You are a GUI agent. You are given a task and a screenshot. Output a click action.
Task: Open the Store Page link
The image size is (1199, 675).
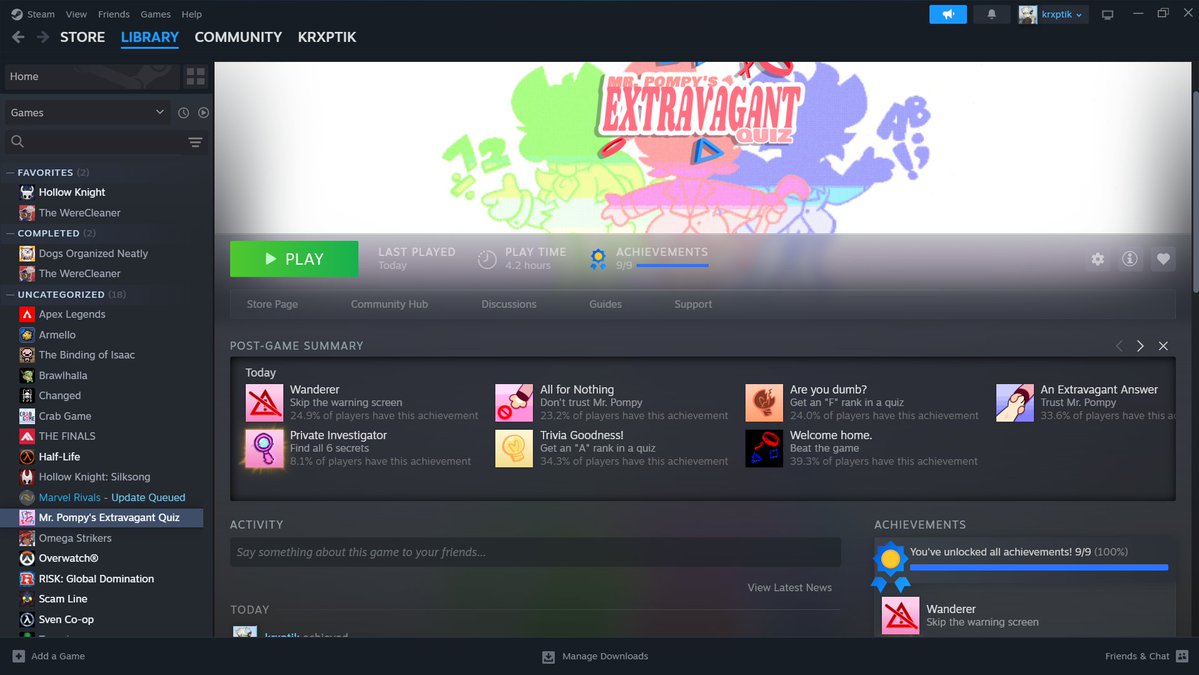tap(272, 304)
